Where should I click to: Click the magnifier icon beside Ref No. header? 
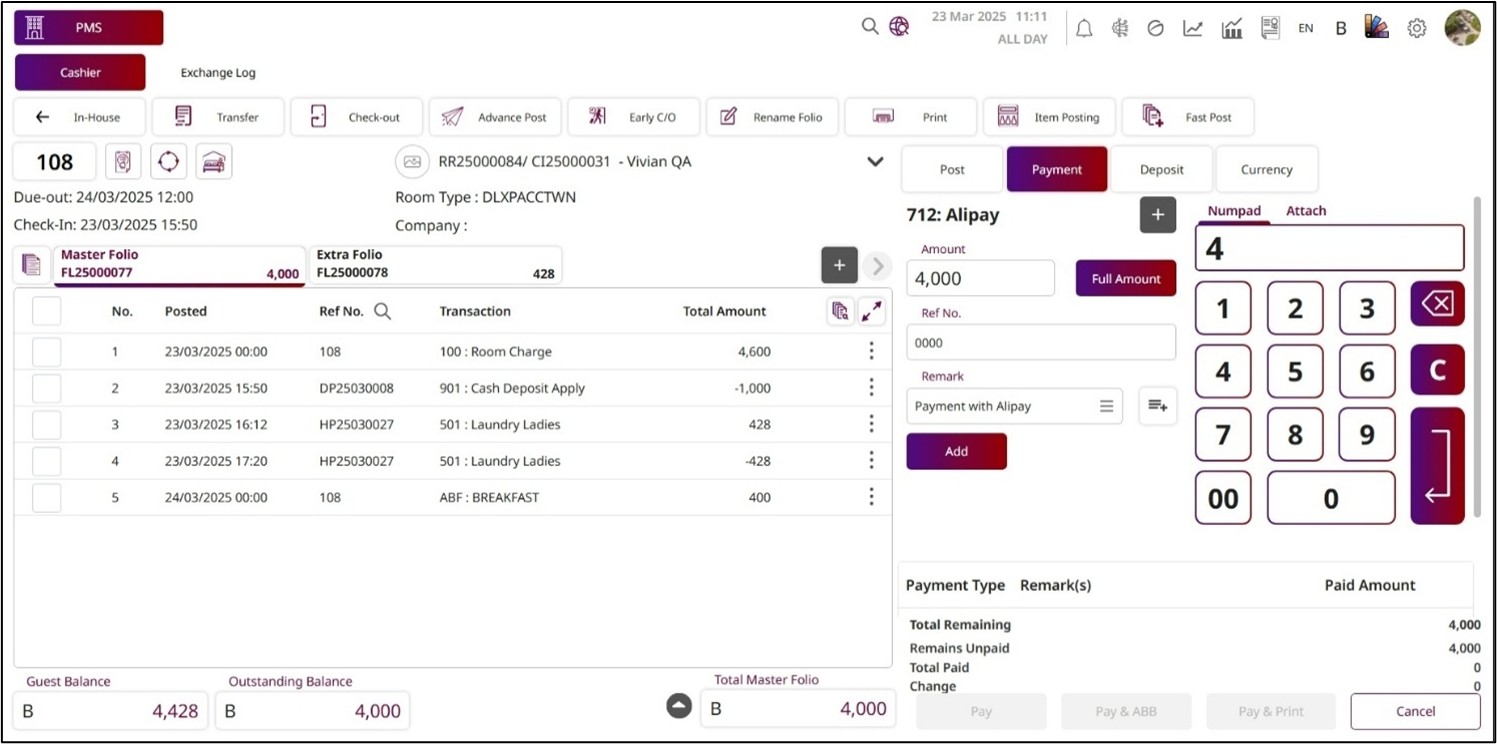(x=382, y=312)
